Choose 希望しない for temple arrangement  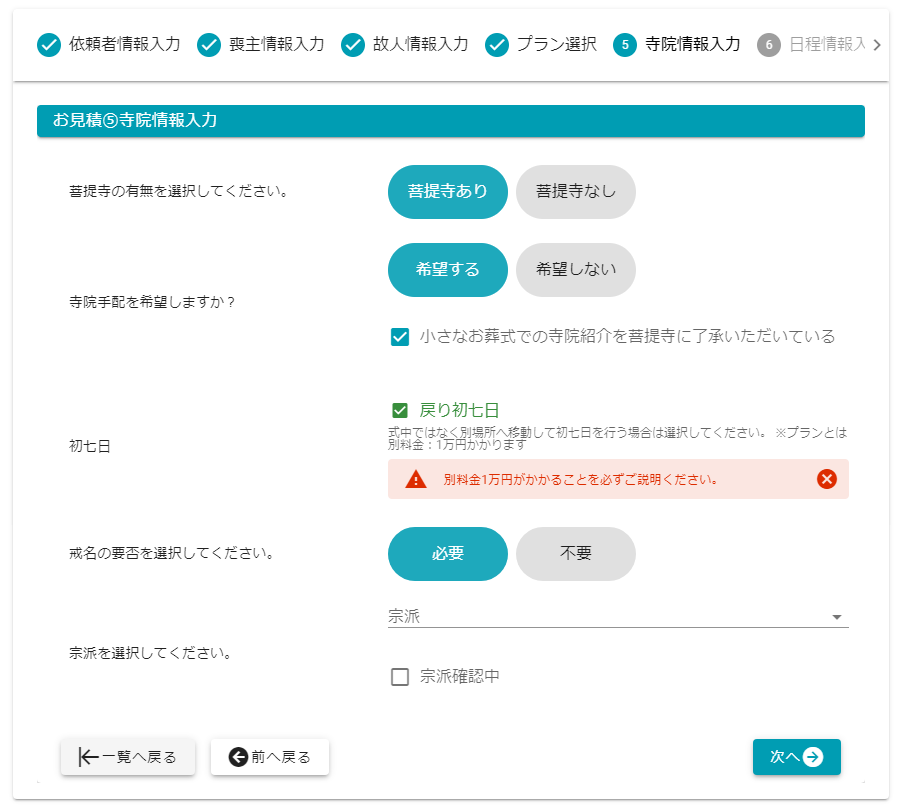tap(576, 270)
